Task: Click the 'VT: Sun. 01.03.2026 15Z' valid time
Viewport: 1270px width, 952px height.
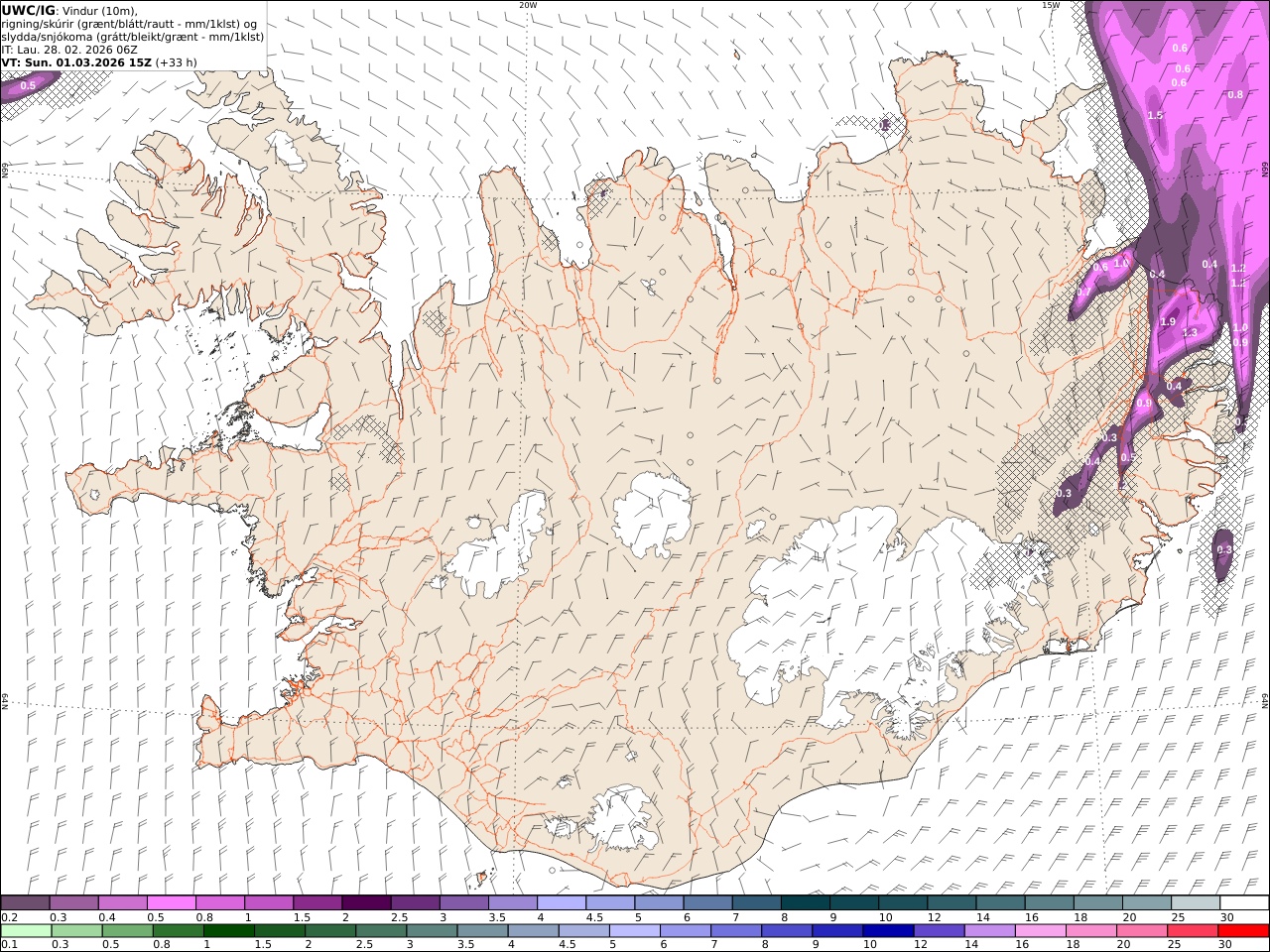Action: (75, 61)
